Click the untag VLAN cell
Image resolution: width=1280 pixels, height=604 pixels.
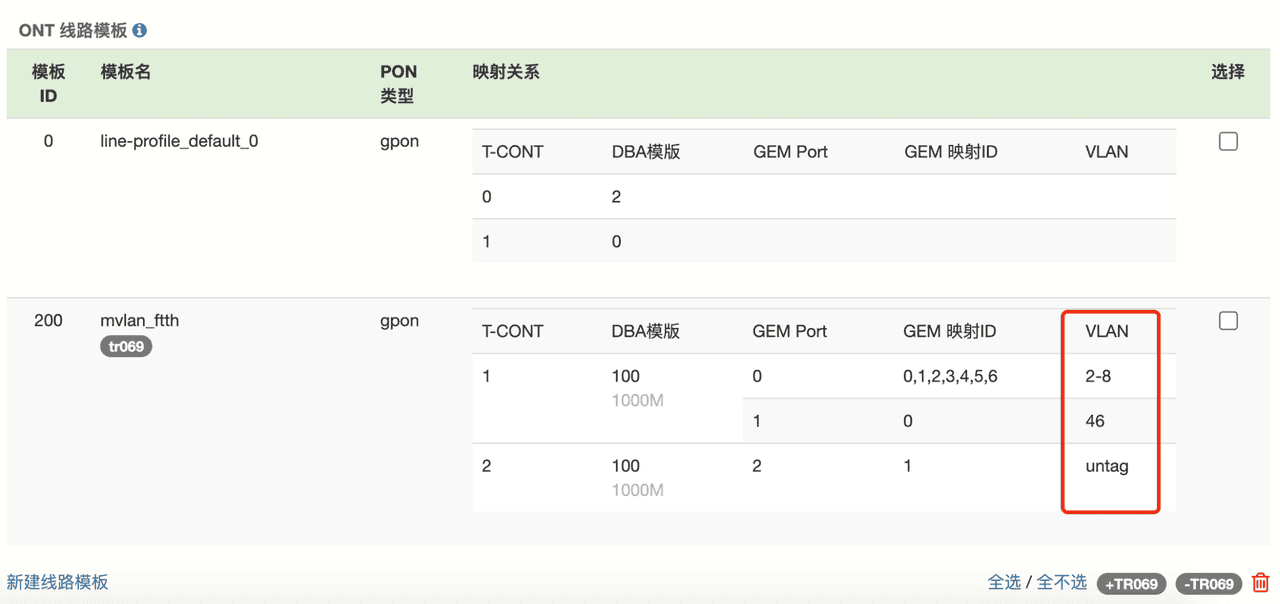(1106, 466)
